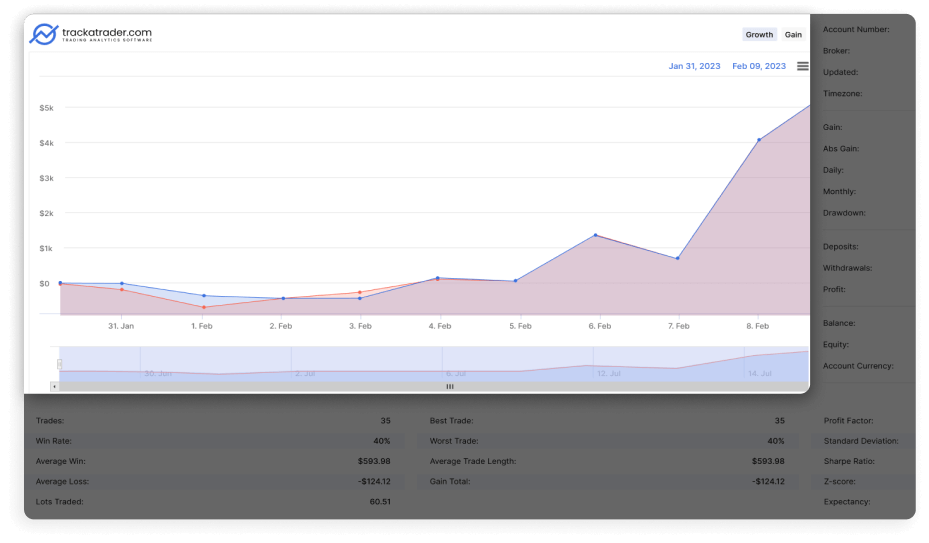The height and width of the screenshot is (543, 929).
Task: Open the Jan 31, 2023 start date picker
Action: [694, 66]
